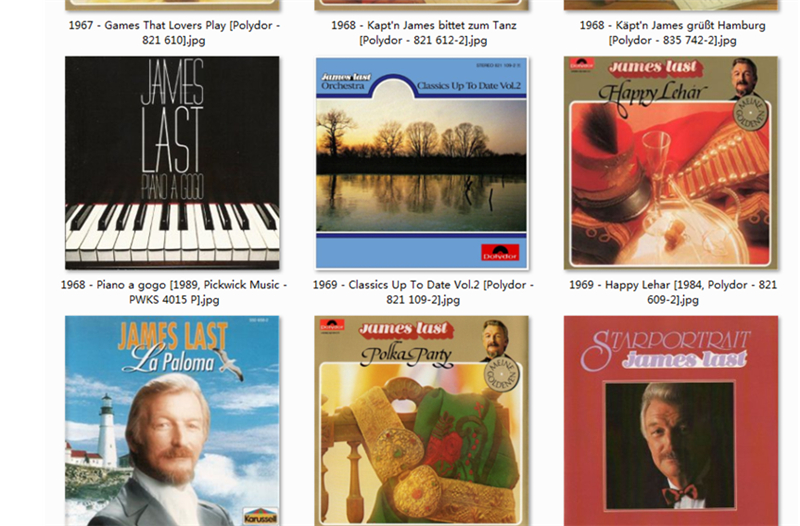Image resolution: width=800 pixels, height=526 pixels.
Task: Click the partial thumbnail above Games That Lovers Play
Action: 172,5
